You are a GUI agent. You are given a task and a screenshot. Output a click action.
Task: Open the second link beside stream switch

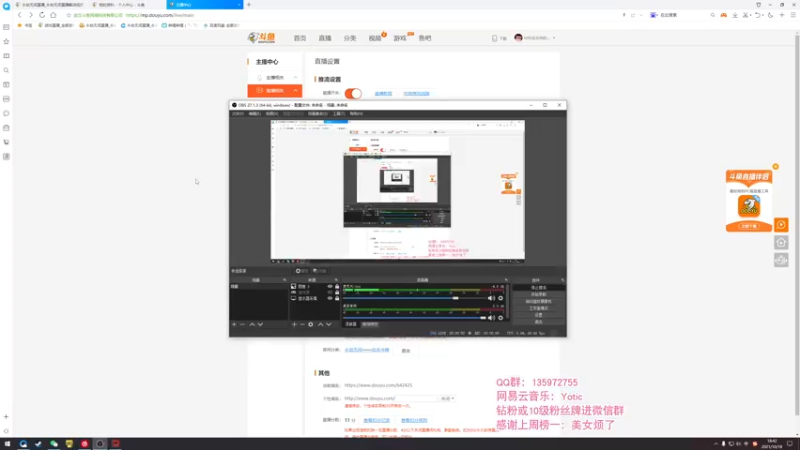(416, 94)
